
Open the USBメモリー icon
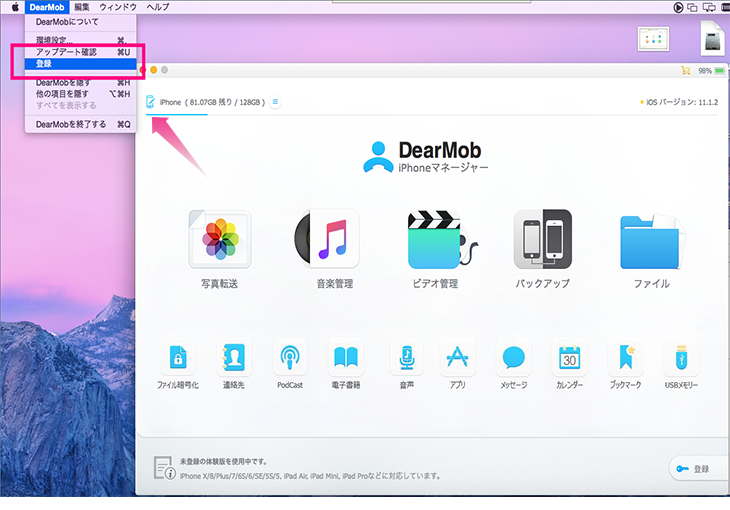(x=681, y=358)
